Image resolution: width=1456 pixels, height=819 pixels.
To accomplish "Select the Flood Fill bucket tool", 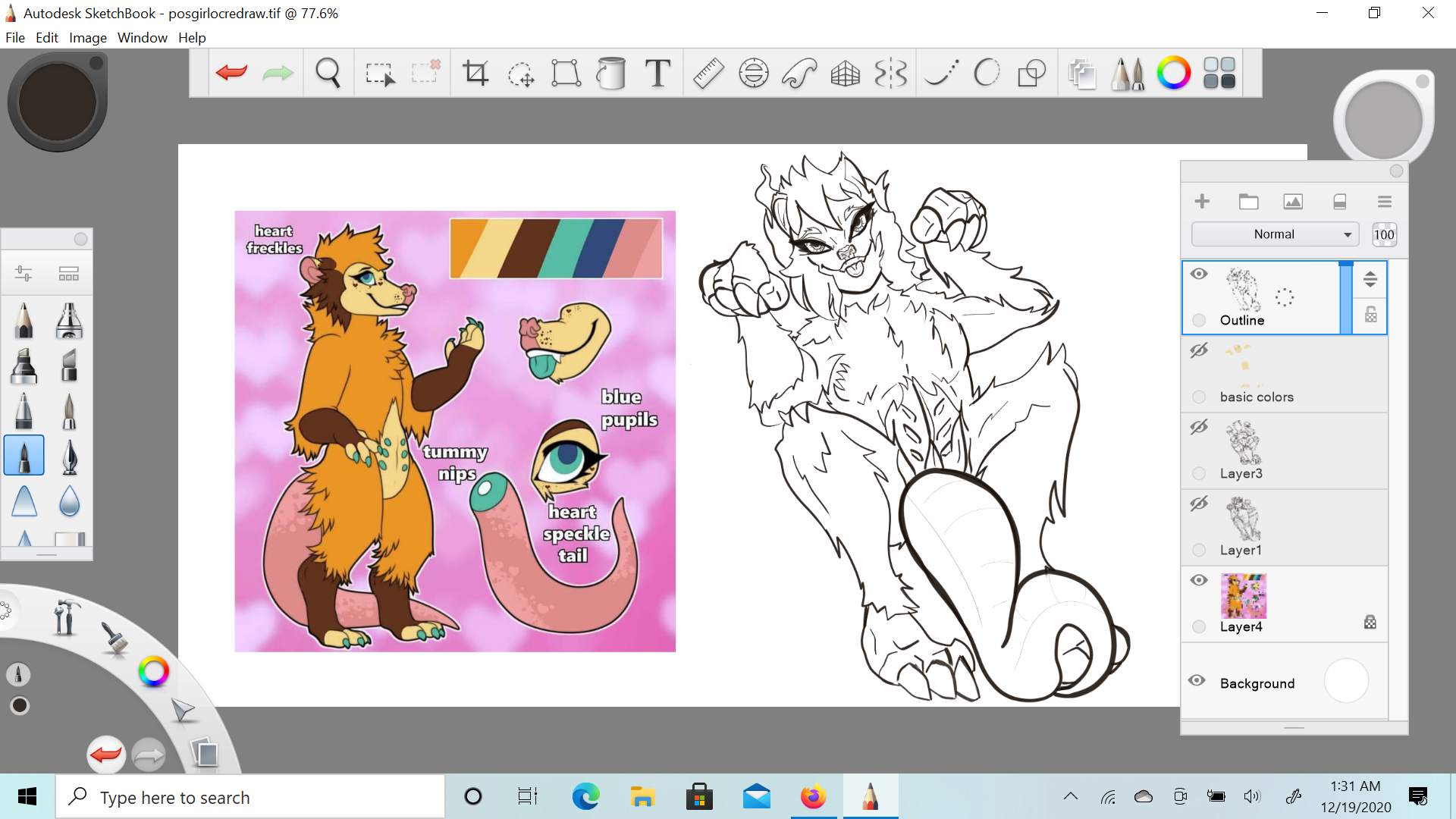I will click(x=610, y=74).
